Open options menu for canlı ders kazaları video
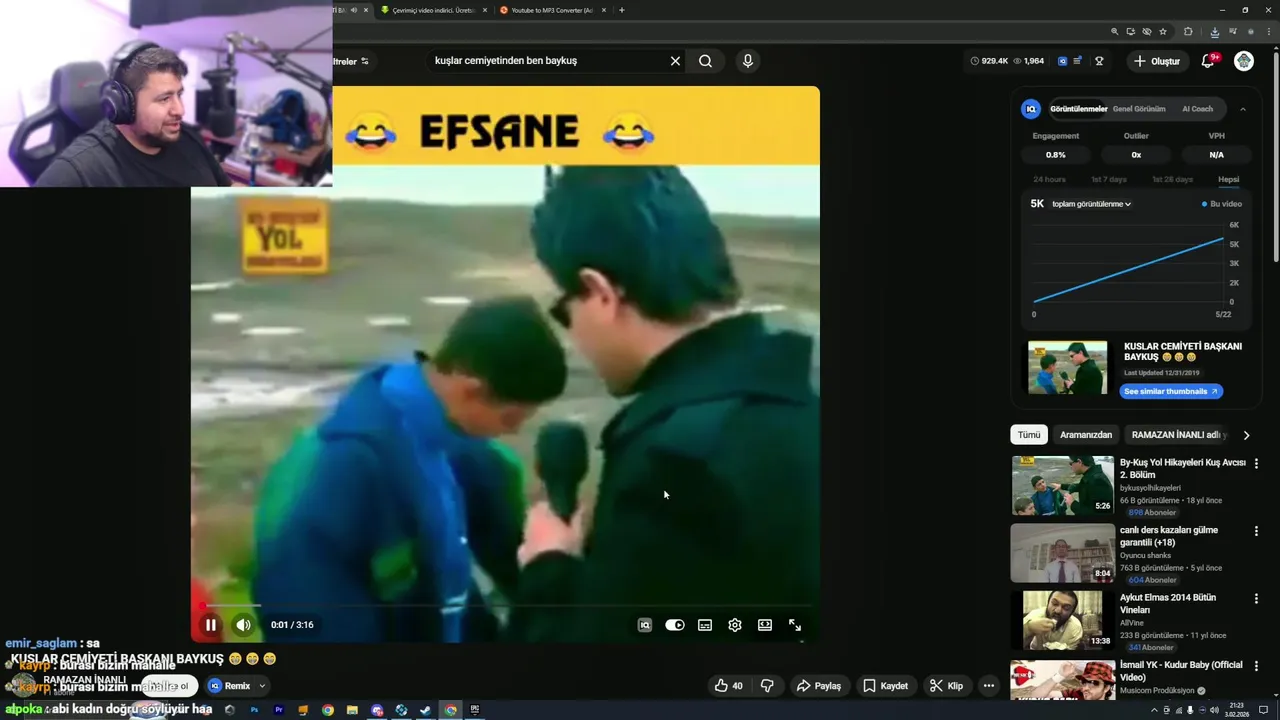Image resolution: width=1280 pixels, height=720 pixels. (1256, 531)
